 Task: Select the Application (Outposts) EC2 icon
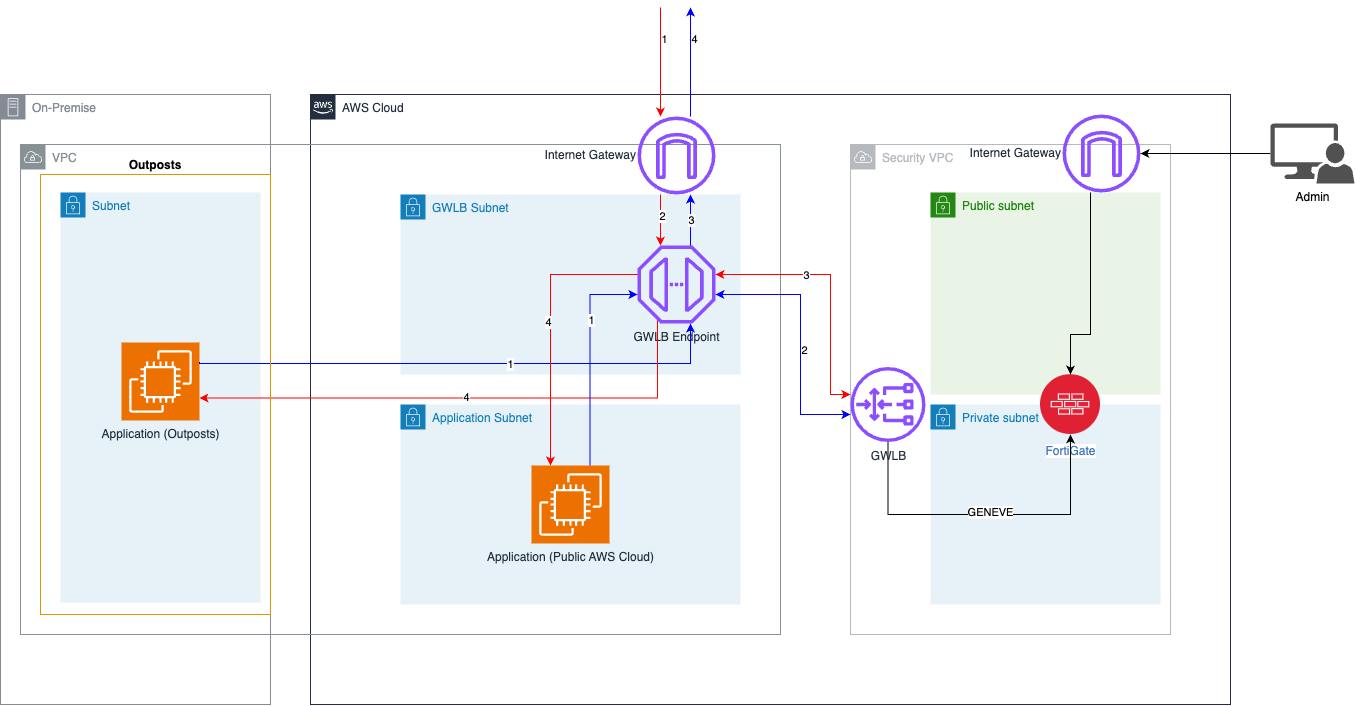159,380
